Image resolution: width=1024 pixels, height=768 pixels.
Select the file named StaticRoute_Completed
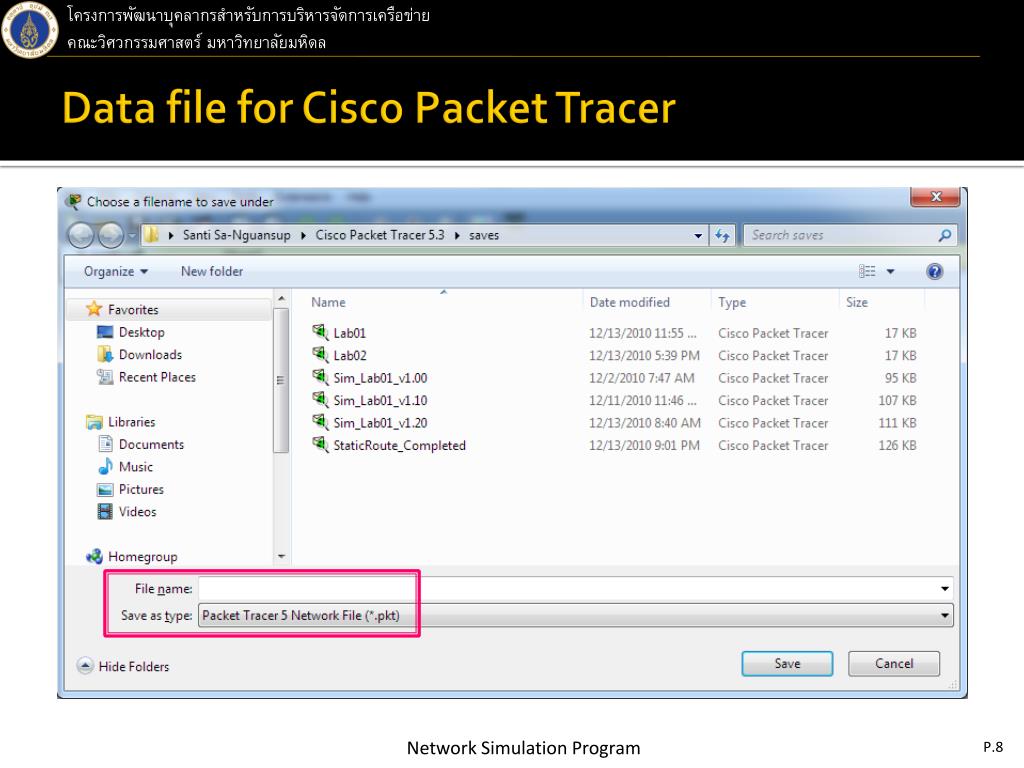(400, 445)
